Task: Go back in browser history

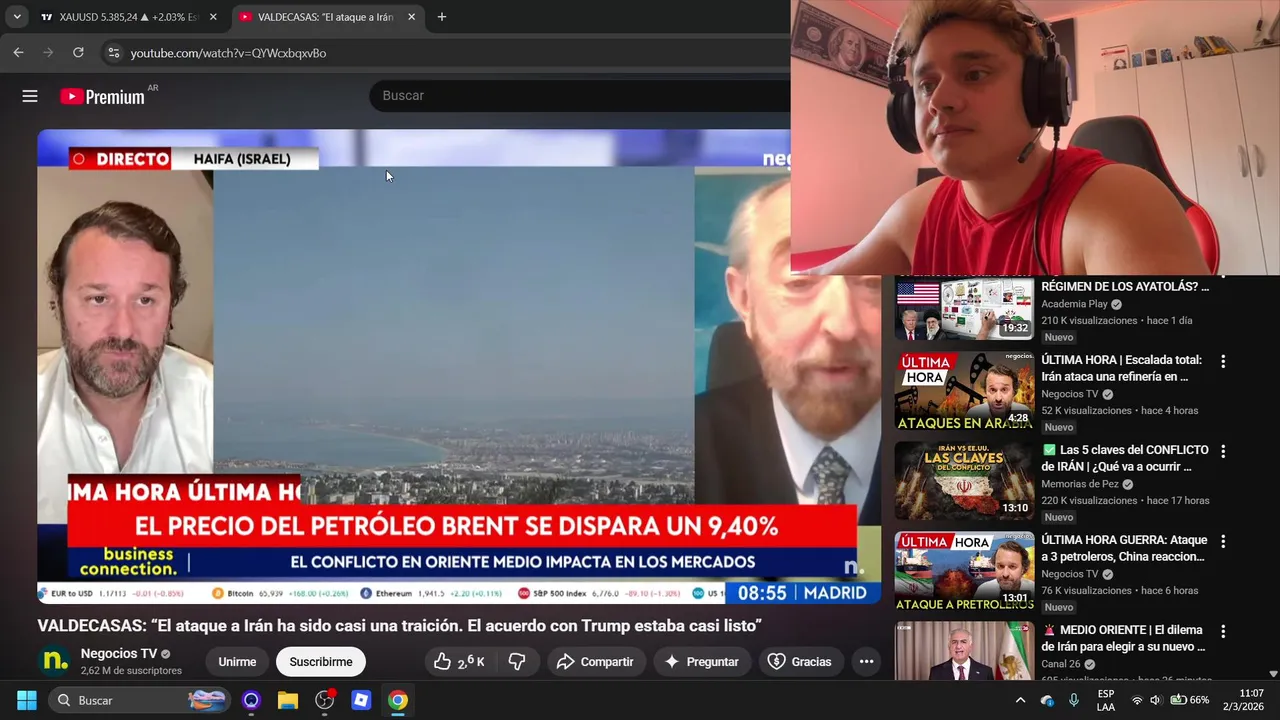Action: (18, 53)
